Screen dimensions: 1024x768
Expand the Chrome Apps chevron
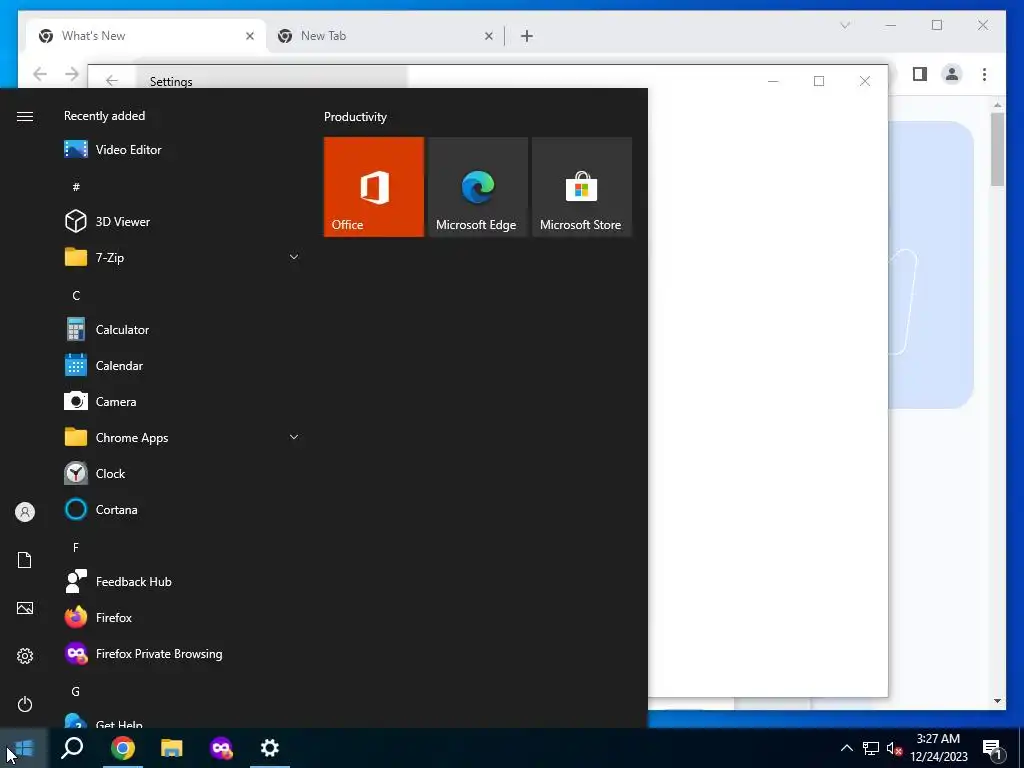click(294, 438)
